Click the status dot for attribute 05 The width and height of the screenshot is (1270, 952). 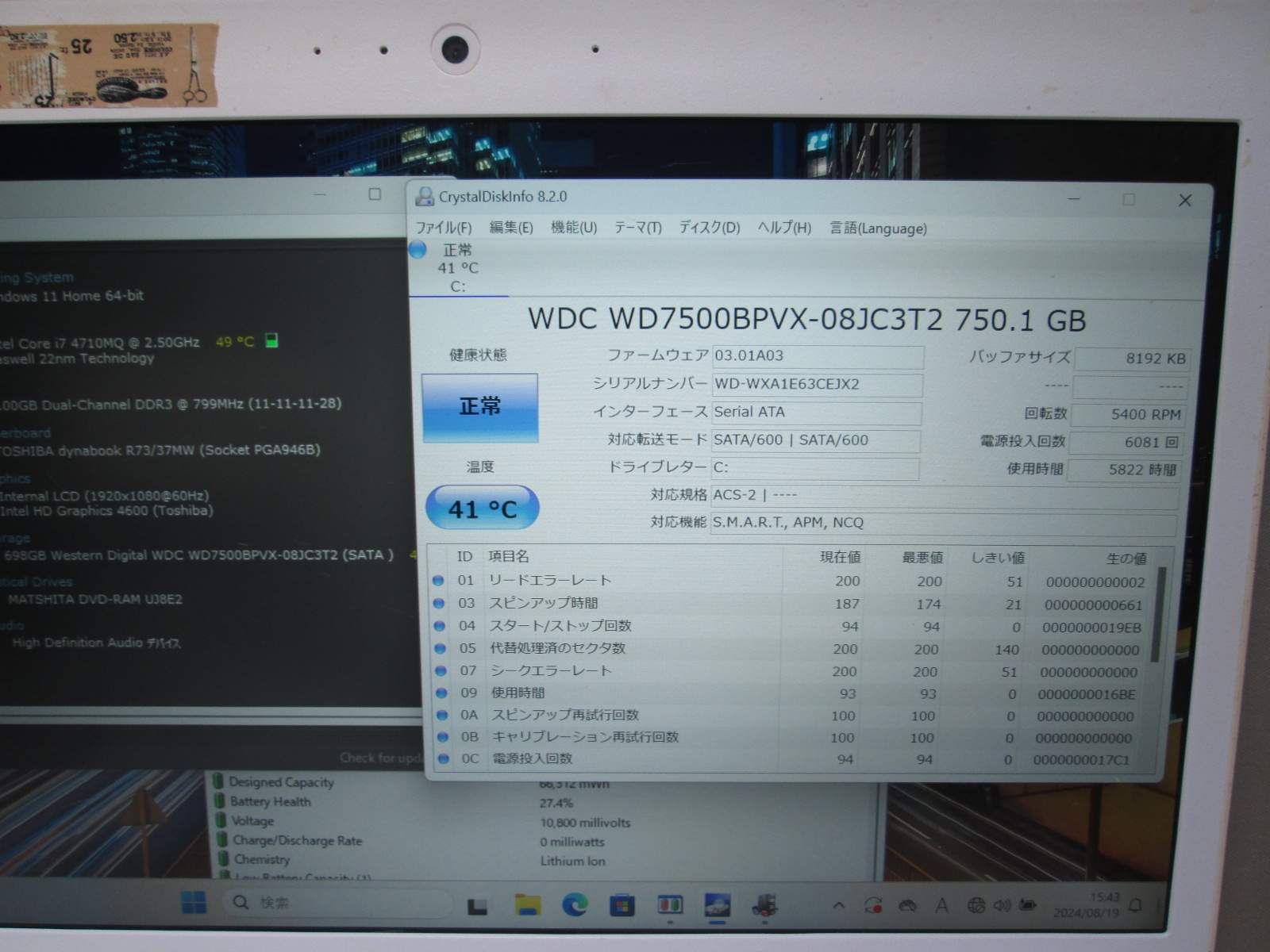pos(441,649)
